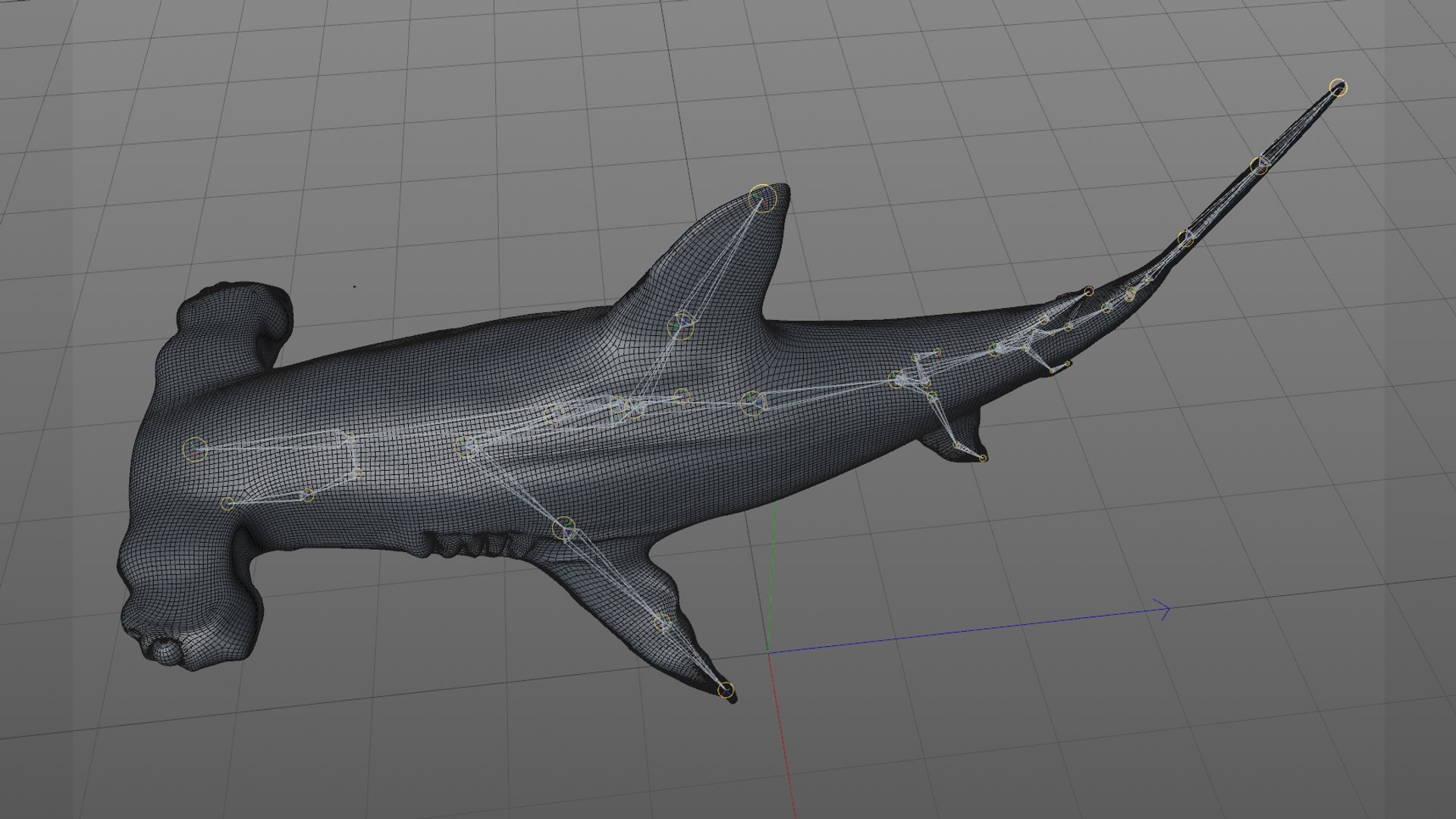
Task: Select the joint at the pectoral fin base
Action: tap(563, 528)
